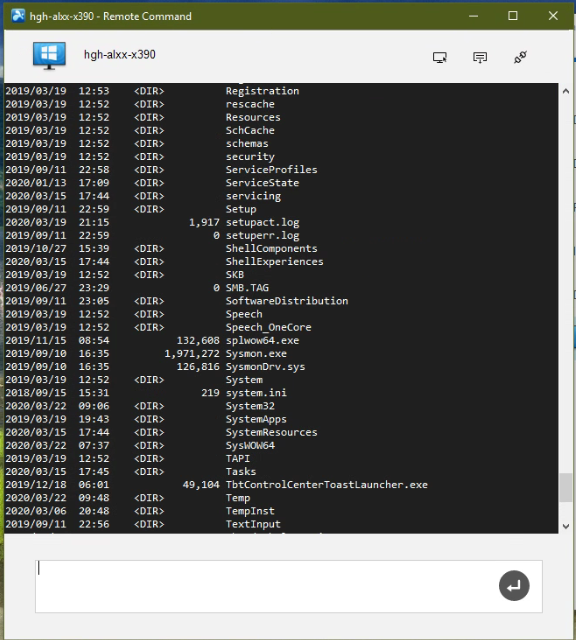Click the SoftwareDistribution directory line

[x=176, y=301]
